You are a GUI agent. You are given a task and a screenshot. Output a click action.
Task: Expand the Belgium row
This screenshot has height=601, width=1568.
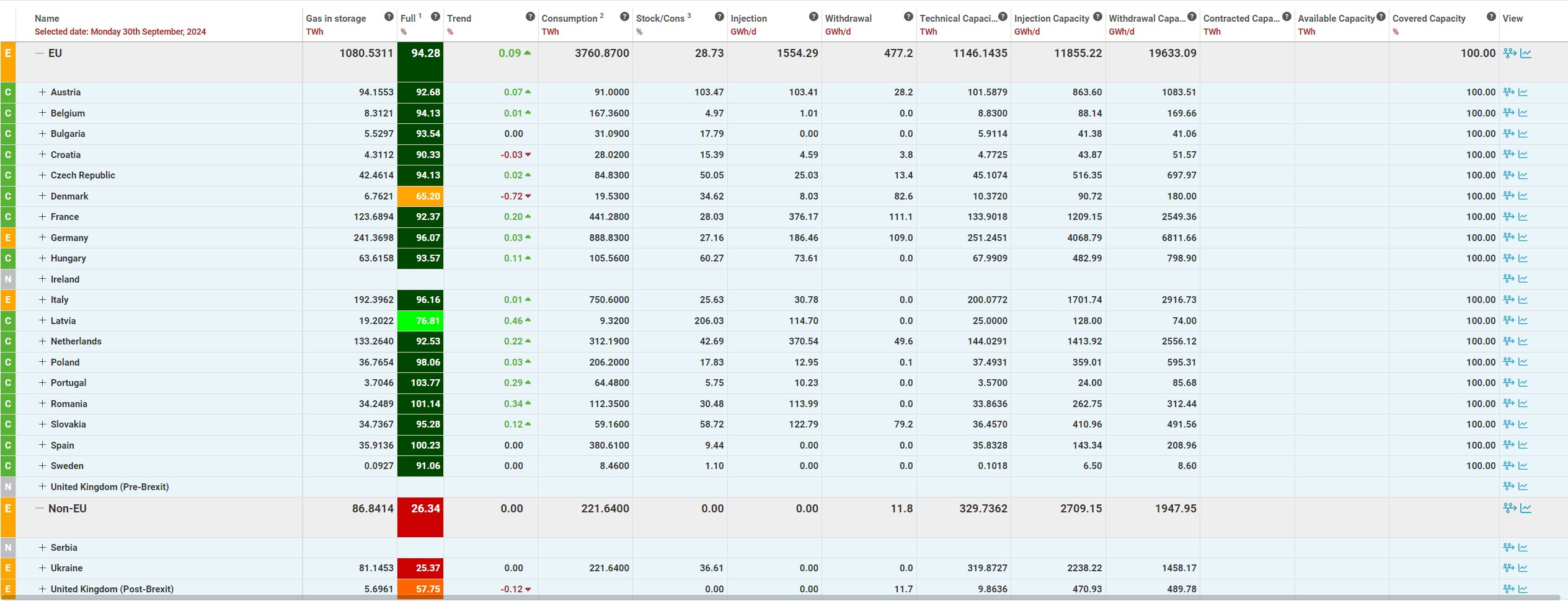tap(42, 113)
